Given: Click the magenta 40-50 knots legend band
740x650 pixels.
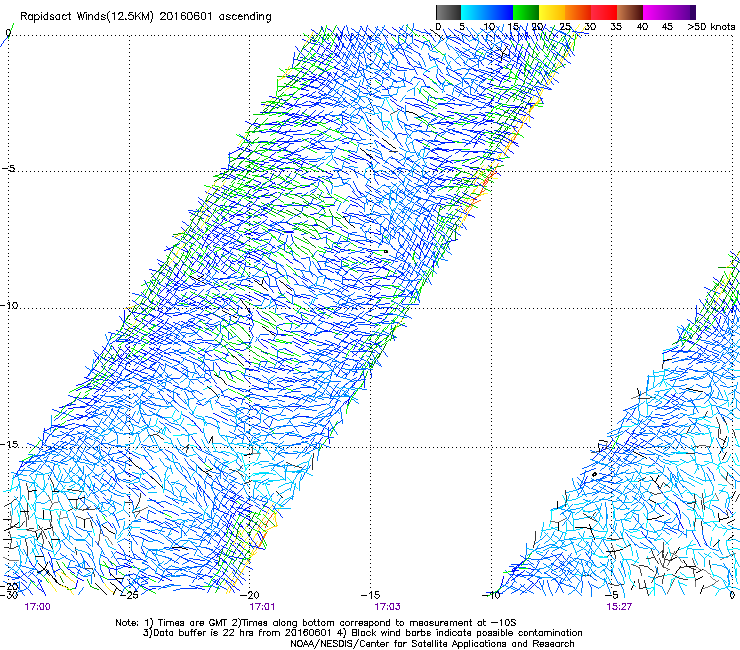Looking at the screenshot, I should click(669, 12).
